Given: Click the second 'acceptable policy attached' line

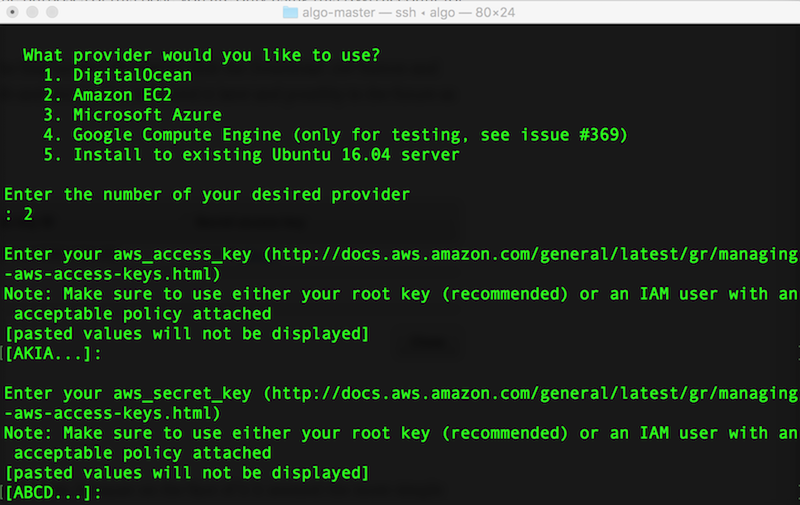Looking at the screenshot, I should pos(142,453).
